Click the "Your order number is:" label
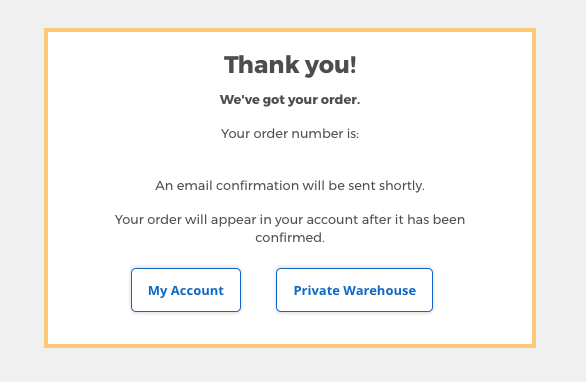Screen dimensions: 586x382 [x=290, y=133]
